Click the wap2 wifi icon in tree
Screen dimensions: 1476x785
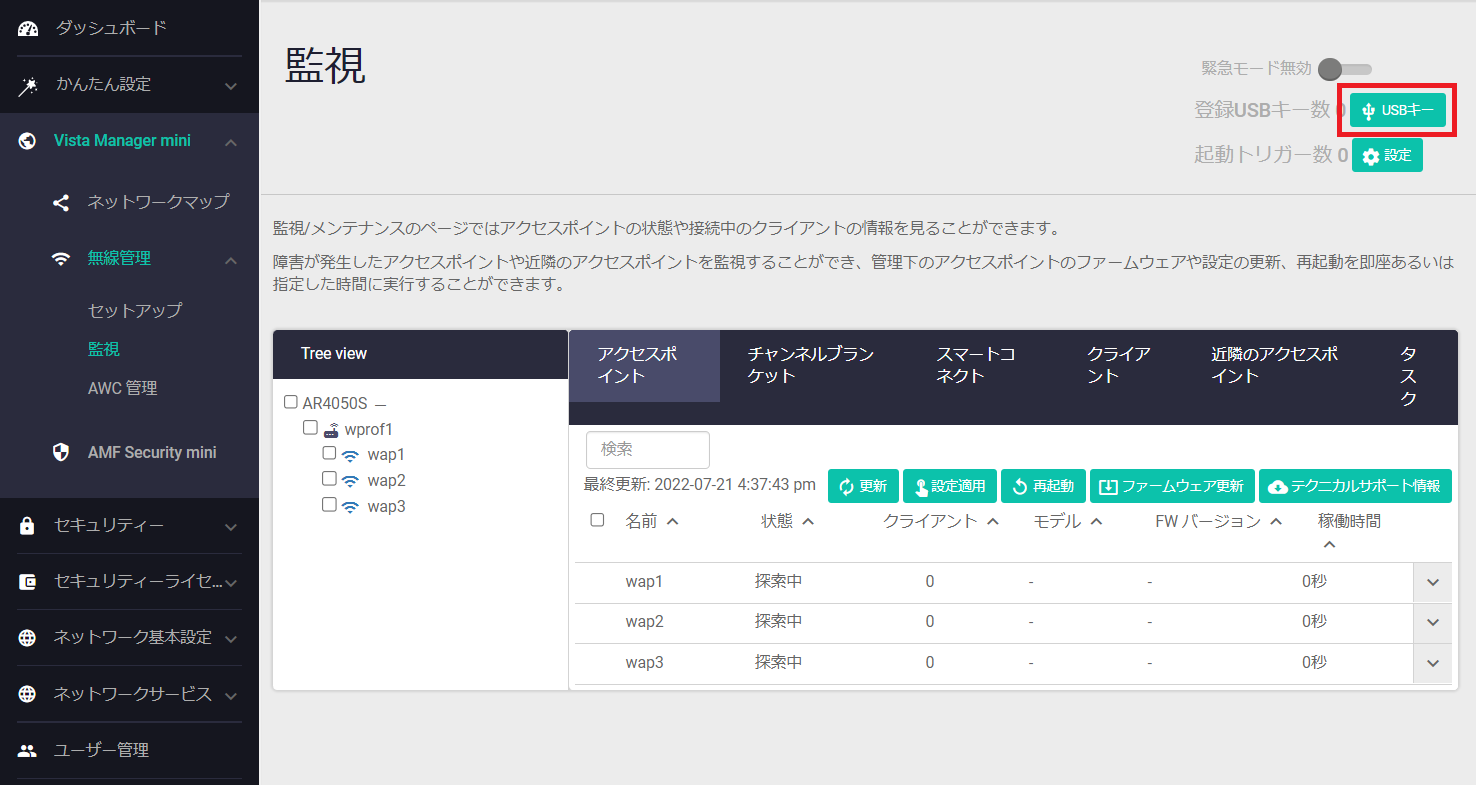click(350, 481)
